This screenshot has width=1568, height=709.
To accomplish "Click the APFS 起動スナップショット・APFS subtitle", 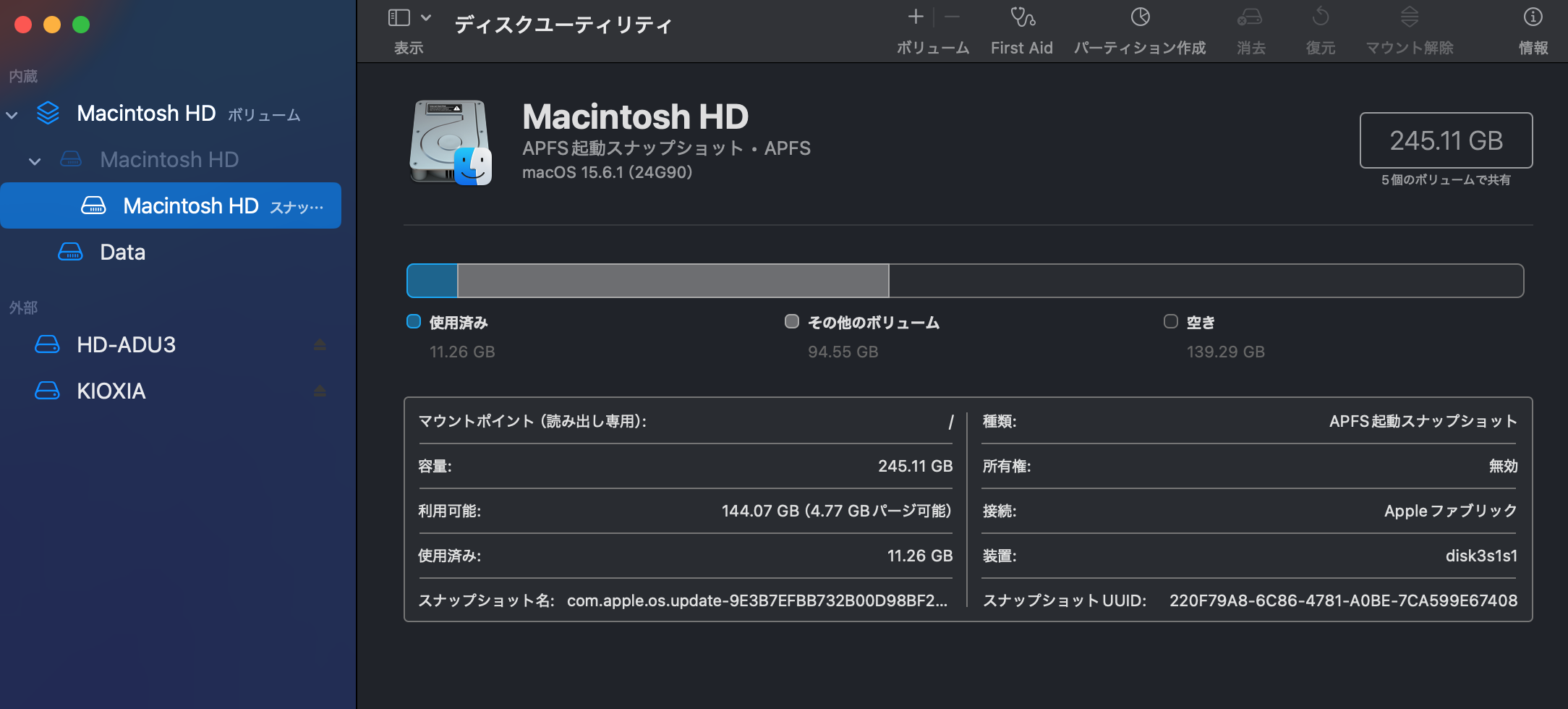I will tap(666, 148).
